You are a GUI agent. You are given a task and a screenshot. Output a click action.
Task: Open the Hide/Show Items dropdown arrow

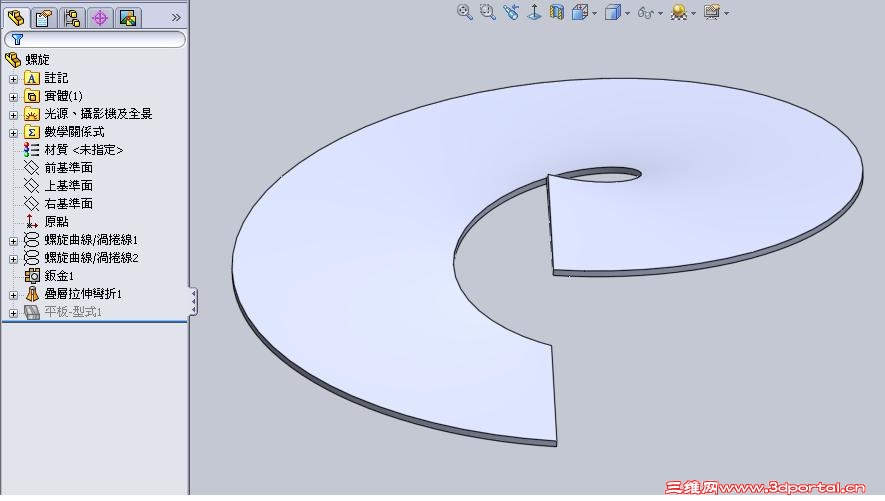[660, 13]
